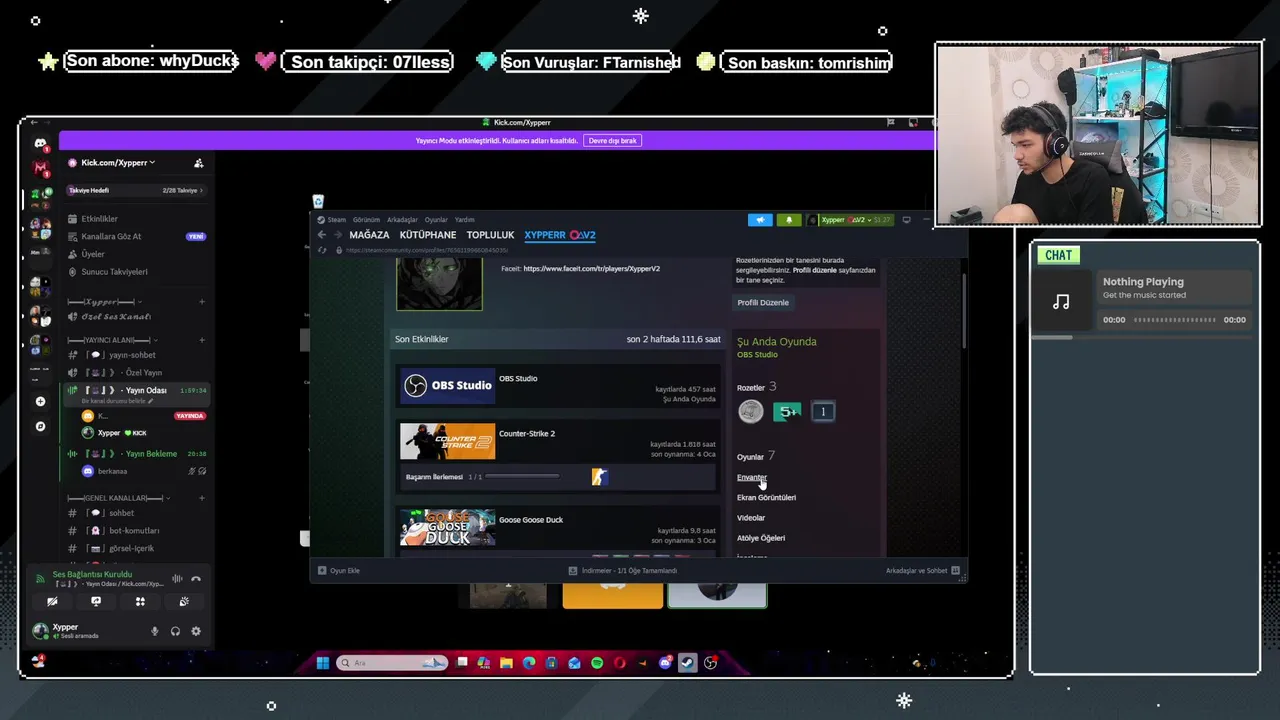
Task: Open Steam notifications bell
Action: 788,220
